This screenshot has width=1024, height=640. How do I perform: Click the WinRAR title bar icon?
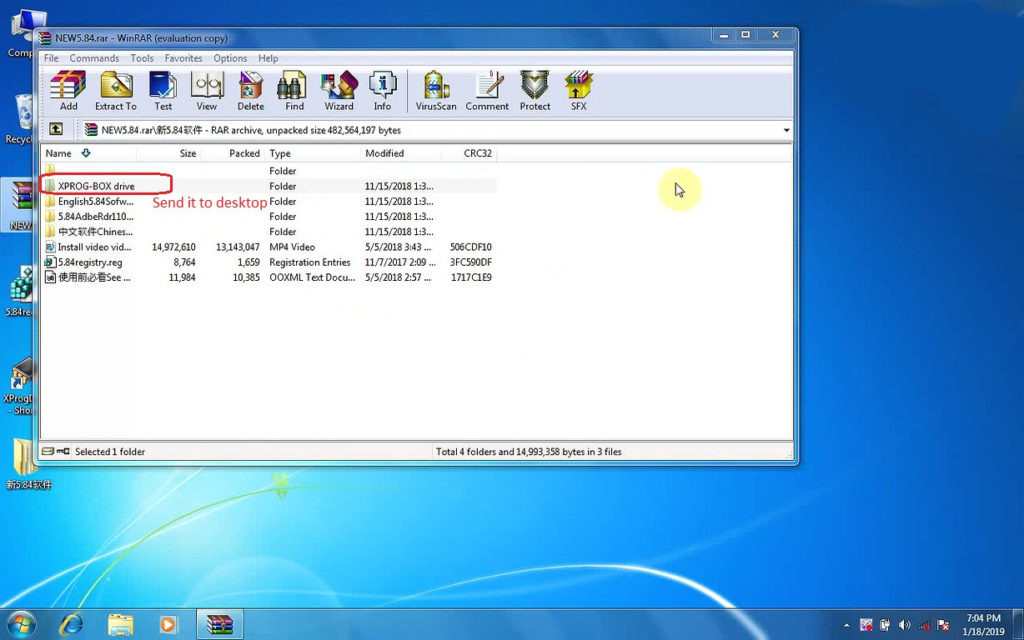tap(44, 38)
